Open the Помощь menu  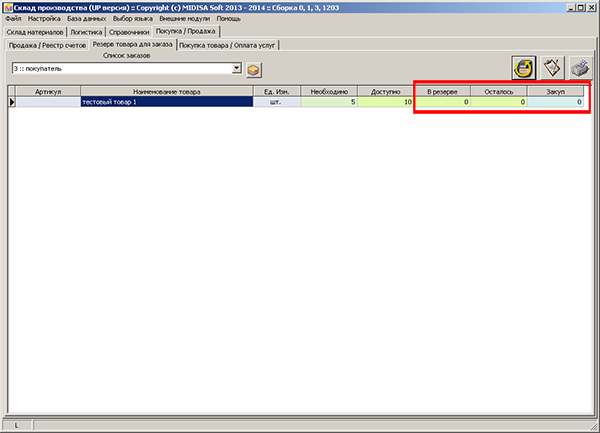click(x=229, y=19)
